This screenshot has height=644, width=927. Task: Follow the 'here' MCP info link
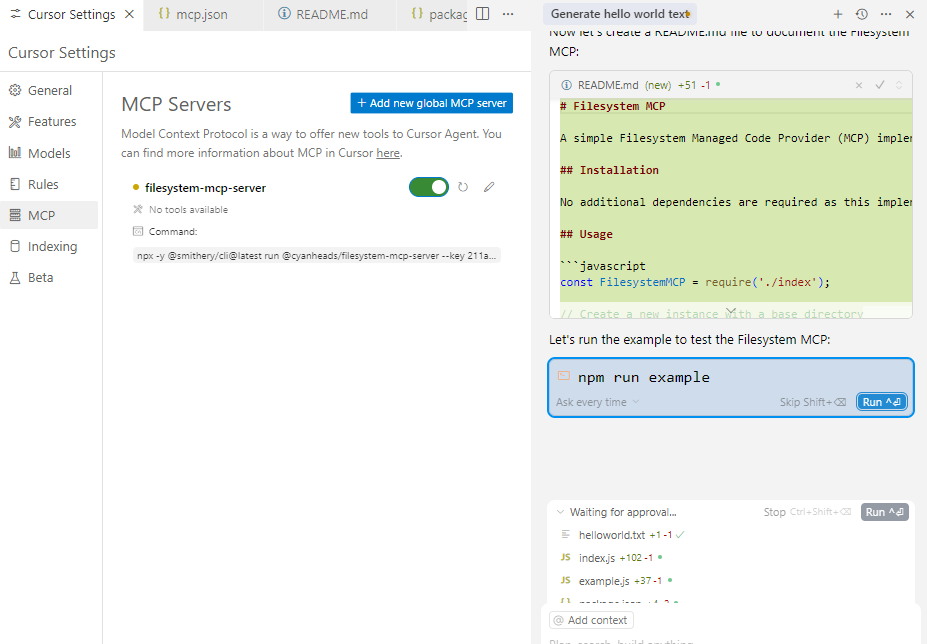388,153
